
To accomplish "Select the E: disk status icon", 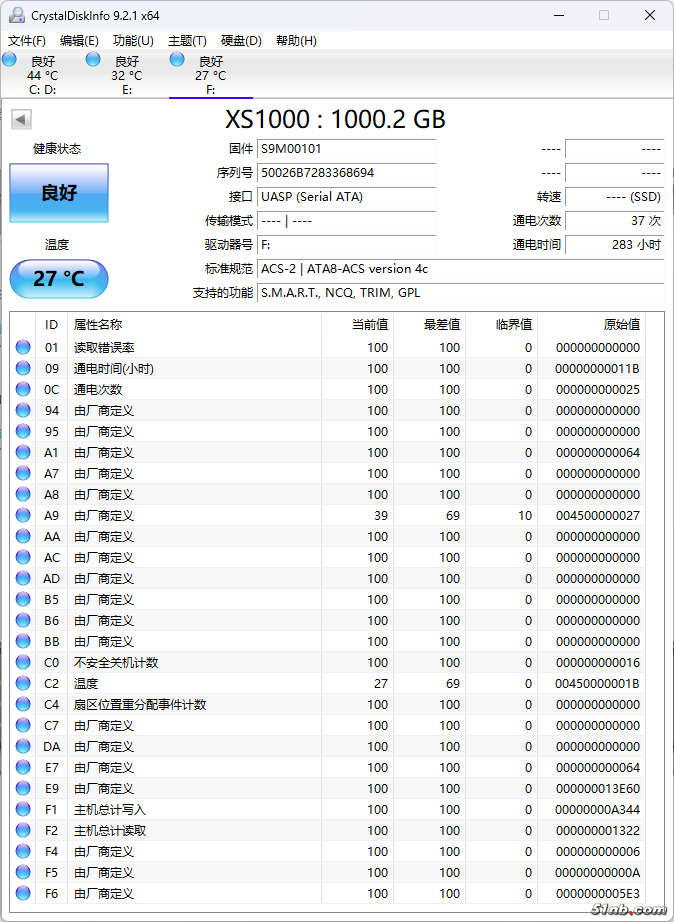I will 94,60.
